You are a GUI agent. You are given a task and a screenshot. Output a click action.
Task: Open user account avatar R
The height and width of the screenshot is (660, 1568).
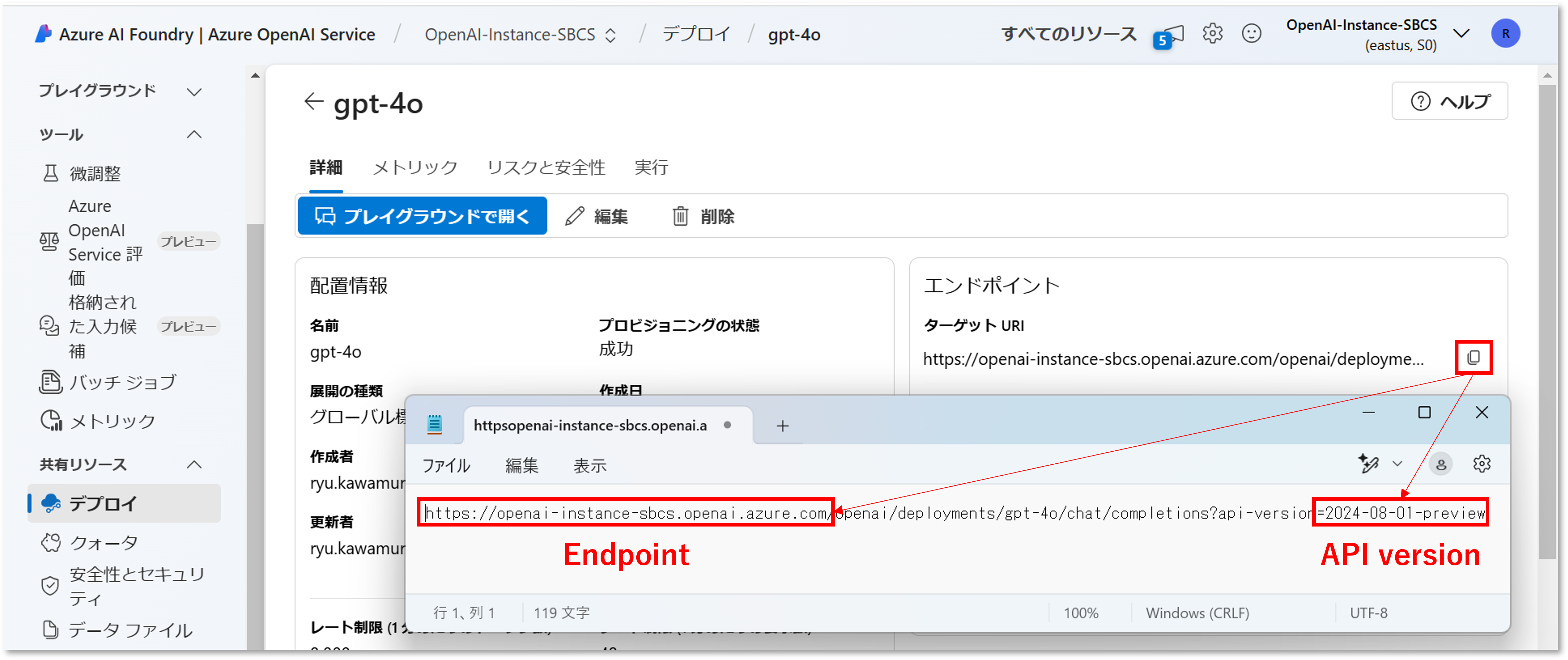pyautogui.click(x=1505, y=34)
